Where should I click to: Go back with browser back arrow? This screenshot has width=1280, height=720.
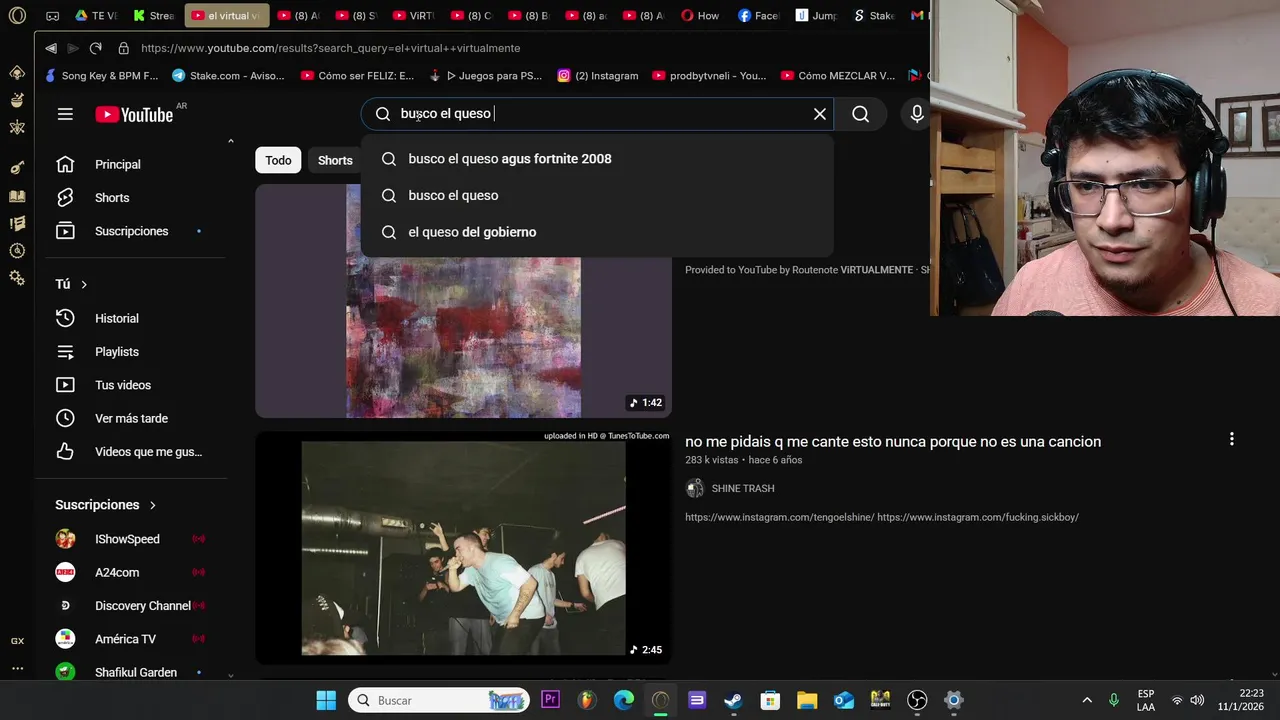(51, 48)
